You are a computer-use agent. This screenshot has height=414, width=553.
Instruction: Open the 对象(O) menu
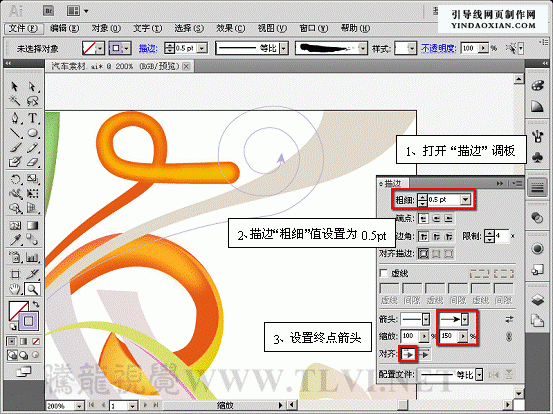(106, 28)
